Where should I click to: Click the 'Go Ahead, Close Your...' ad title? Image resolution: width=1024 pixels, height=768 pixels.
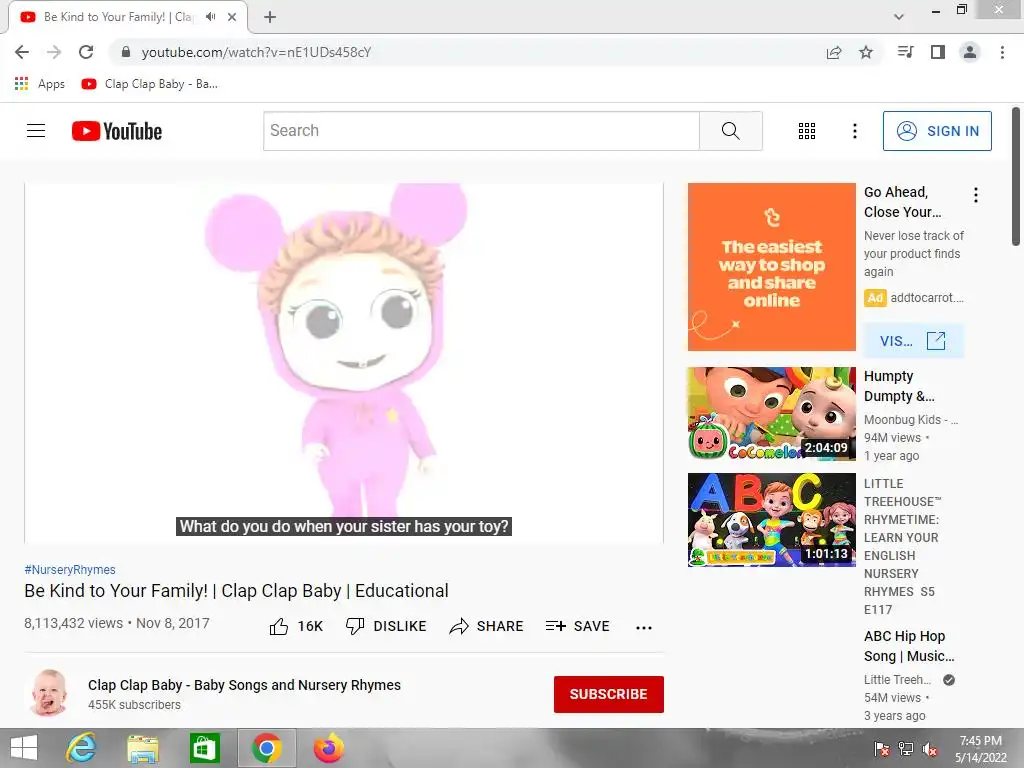point(903,202)
